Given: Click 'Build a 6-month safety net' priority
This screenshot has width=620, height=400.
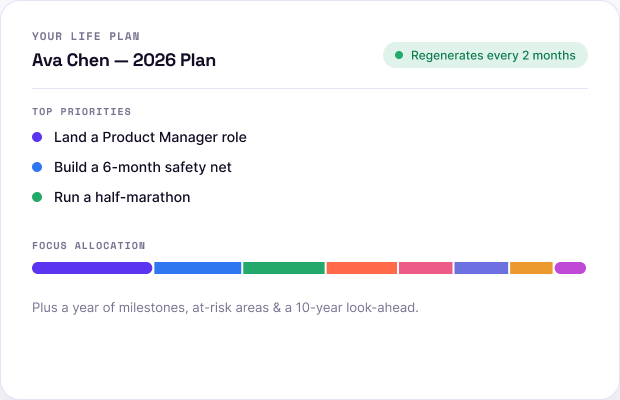Looking at the screenshot, I should pos(143,167).
